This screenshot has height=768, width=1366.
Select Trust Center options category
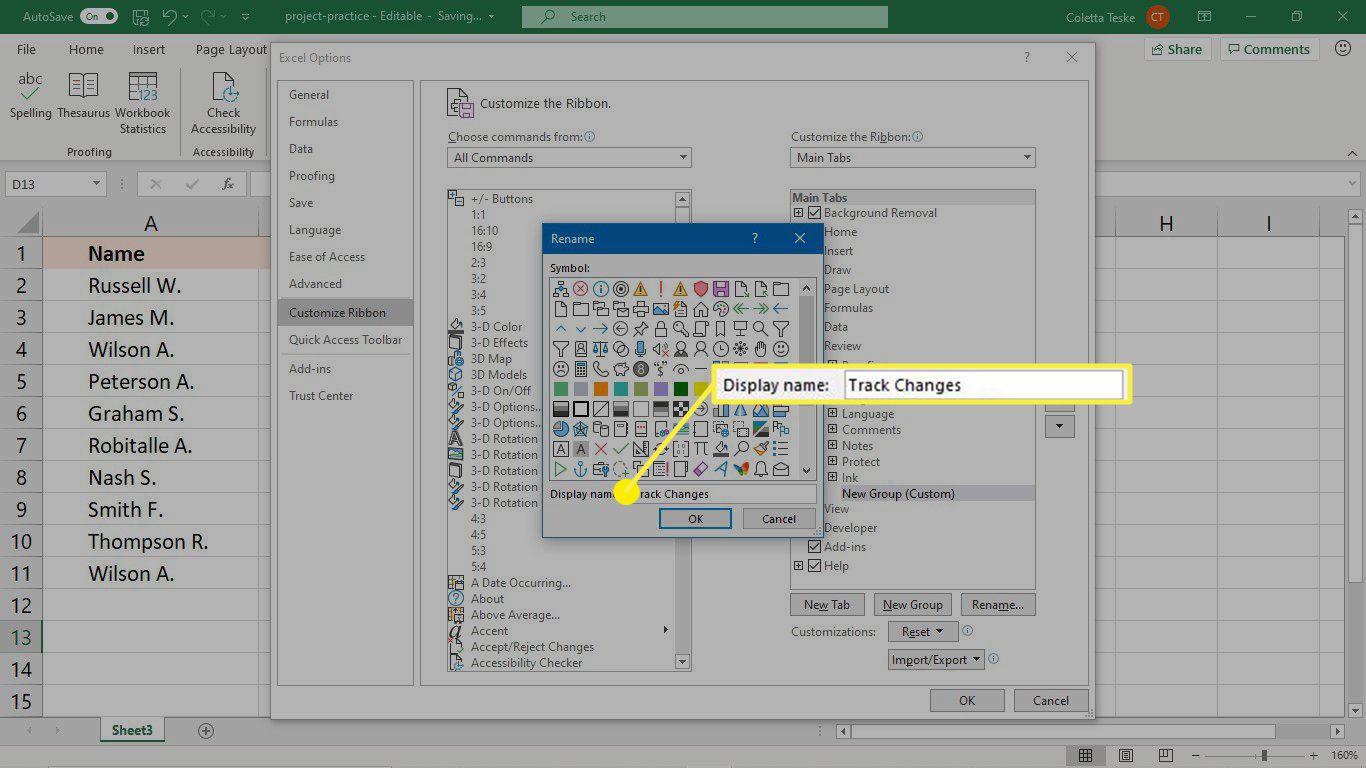[345, 396]
